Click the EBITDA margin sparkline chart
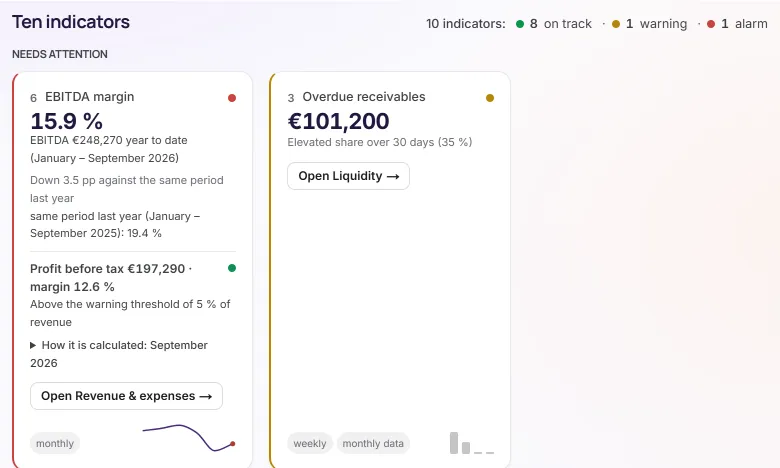The image size is (780, 468). coord(189,438)
